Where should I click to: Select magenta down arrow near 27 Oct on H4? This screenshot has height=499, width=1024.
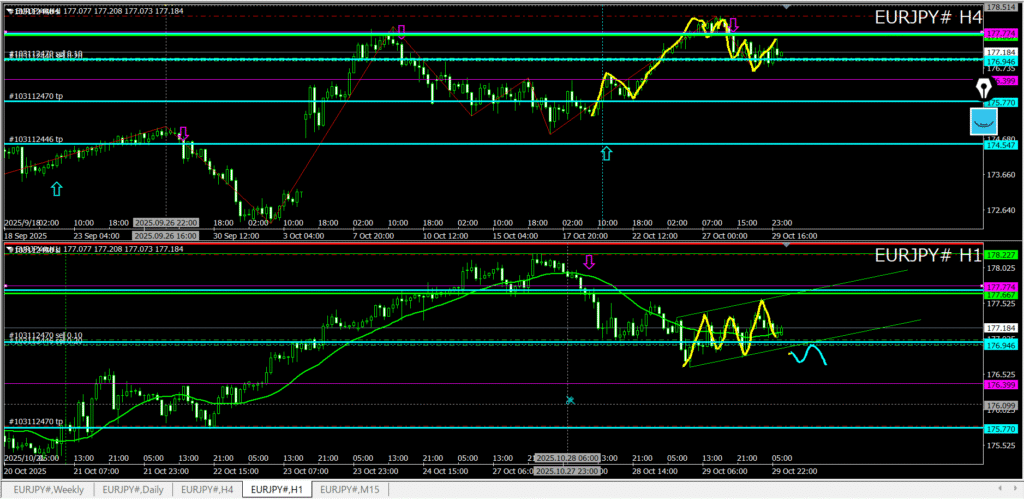[x=733, y=24]
